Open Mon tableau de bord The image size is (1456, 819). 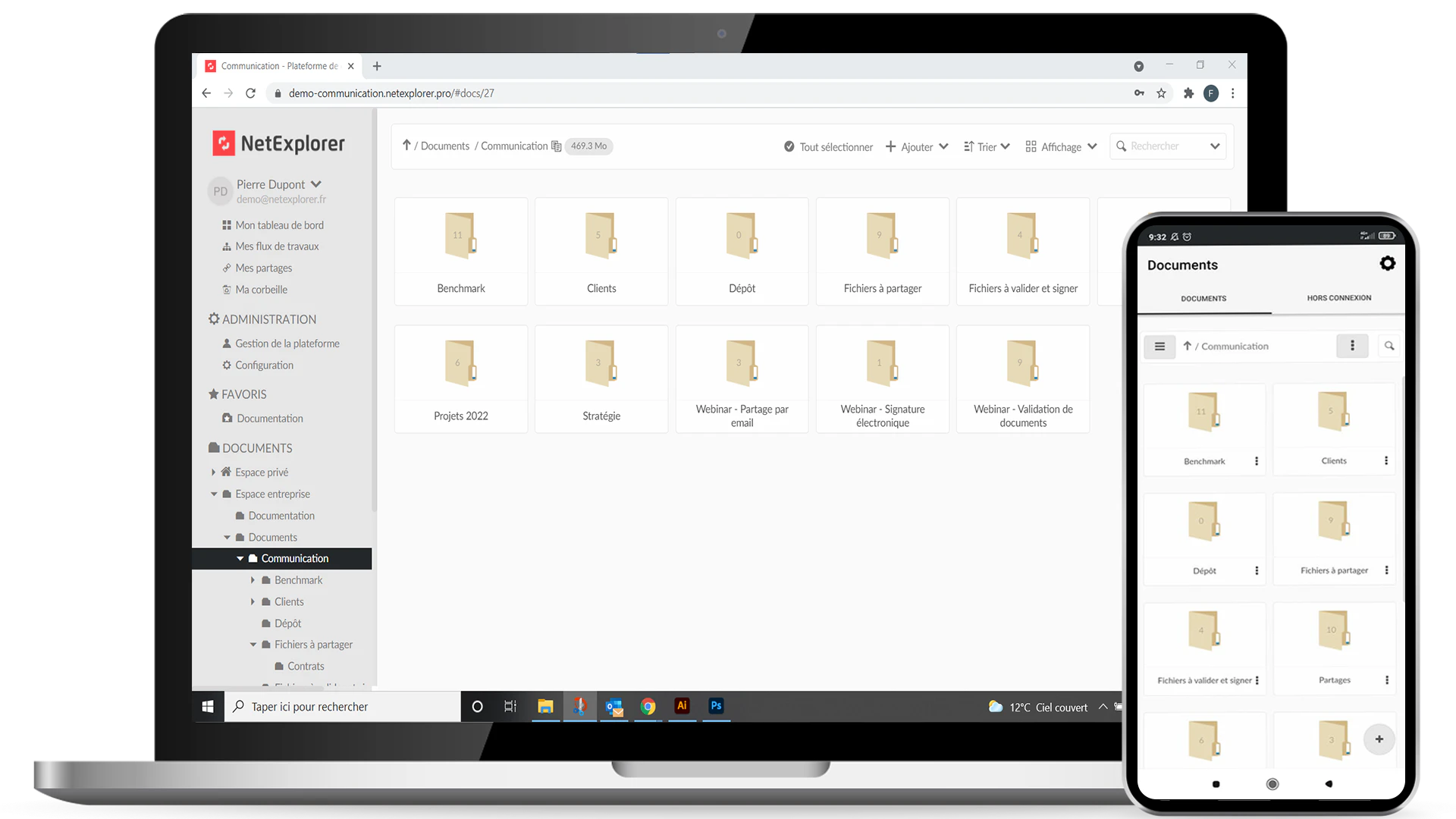pyautogui.click(x=273, y=225)
